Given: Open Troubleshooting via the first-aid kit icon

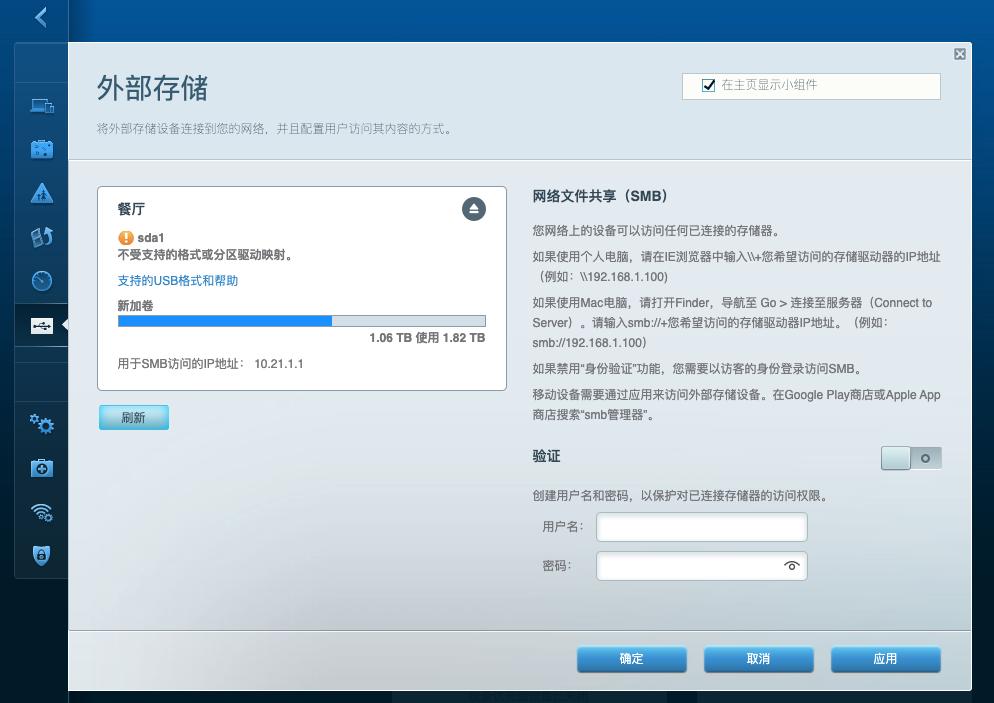Looking at the screenshot, I should point(41,468).
